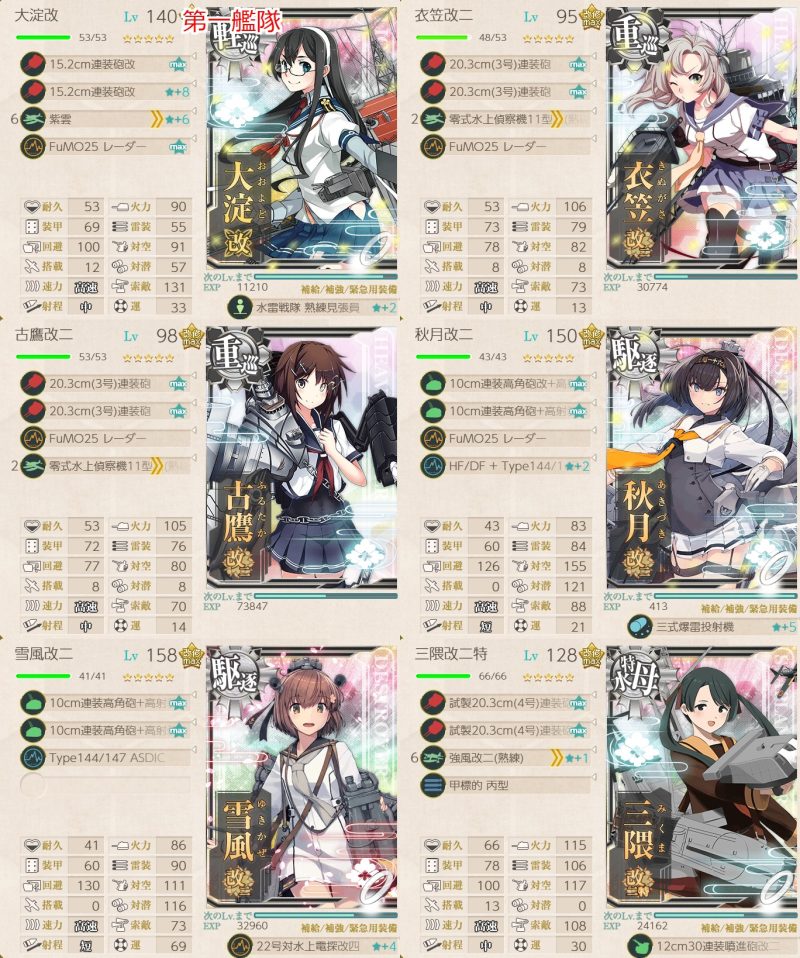This screenshot has height=958, width=800.
Task: Open the 衣笠改二 ship card image
Action: pyautogui.click(x=702, y=139)
